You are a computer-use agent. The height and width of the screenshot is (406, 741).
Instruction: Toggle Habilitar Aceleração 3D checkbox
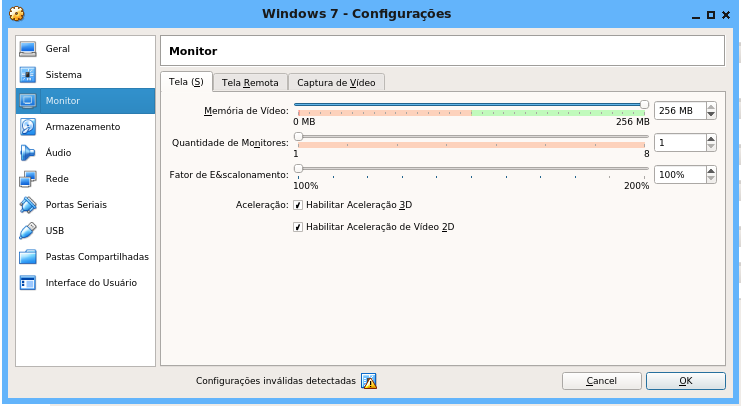pos(298,205)
